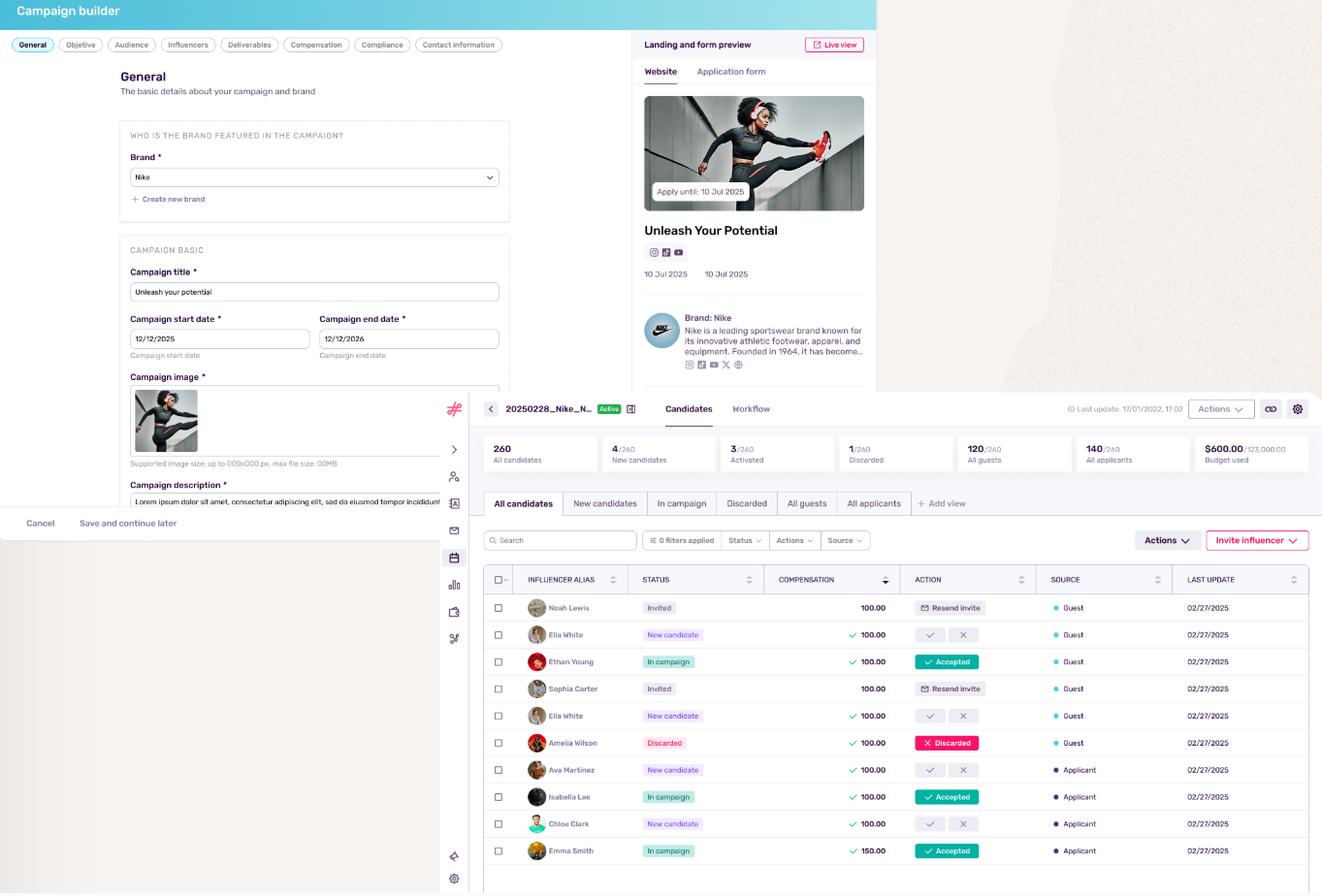
Task: Click Create new brand link
Action: (168, 199)
